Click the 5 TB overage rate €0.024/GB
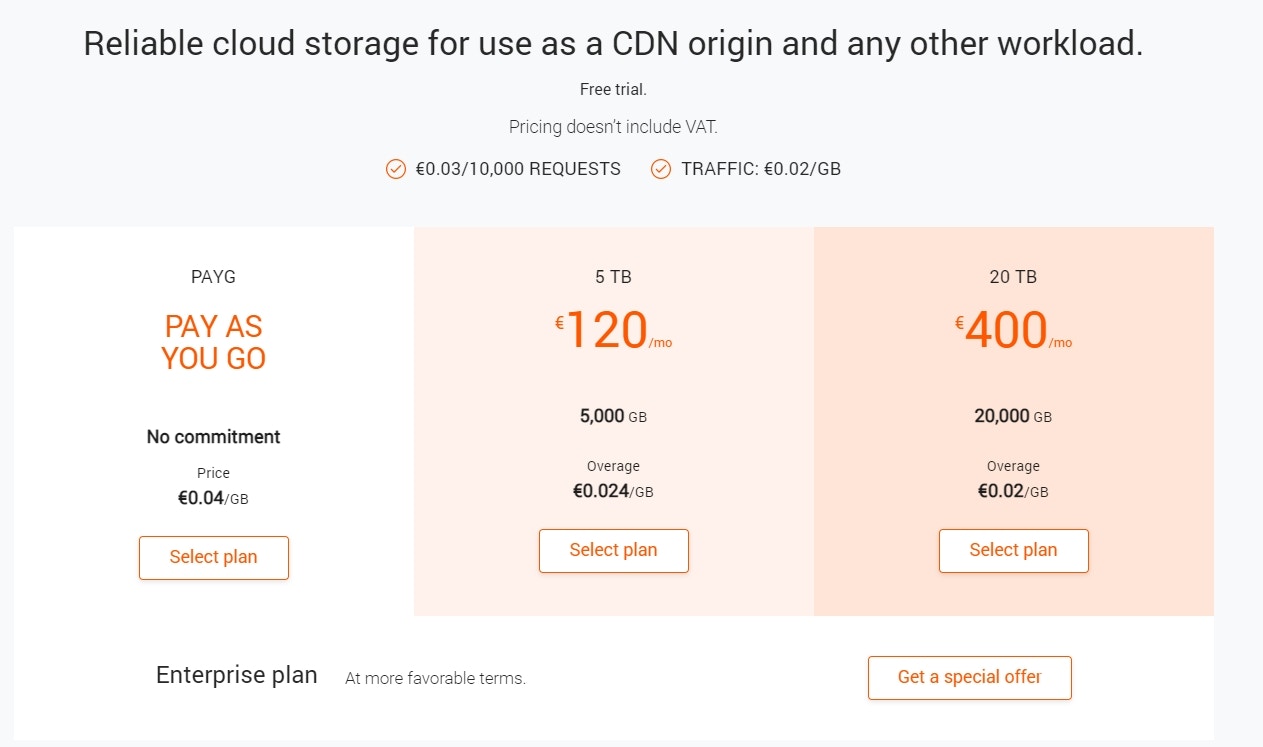The width and height of the screenshot is (1263, 747). coord(613,490)
